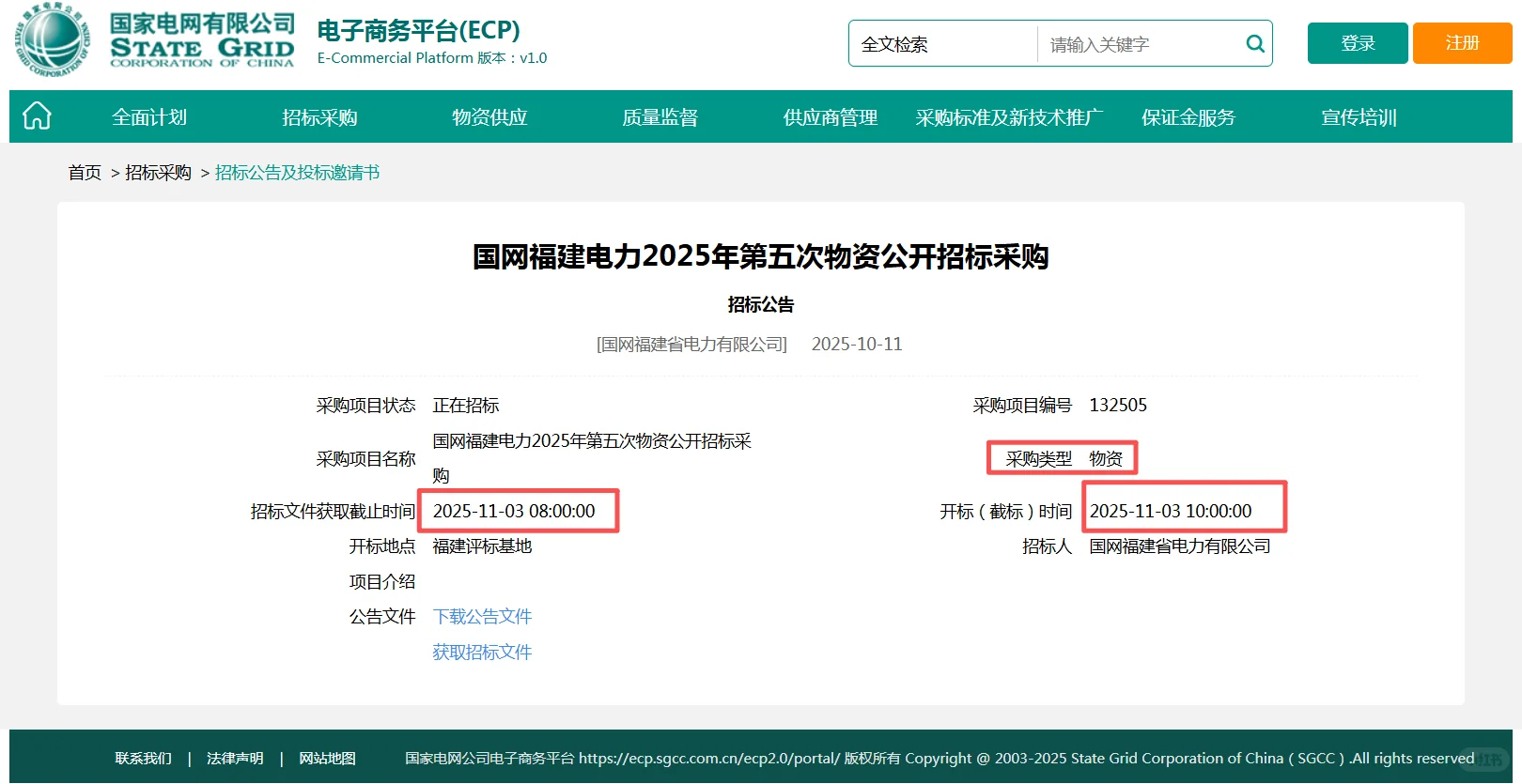This screenshot has width=1522, height=784.
Task: Click the State Grid globe logo
Action: point(53,39)
